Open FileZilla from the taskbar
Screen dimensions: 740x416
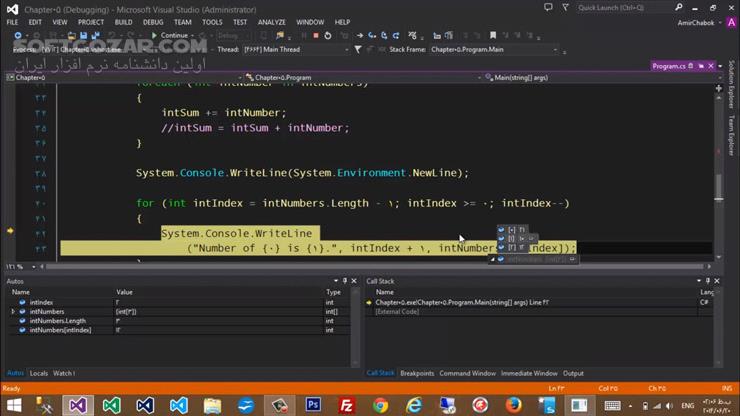point(346,405)
